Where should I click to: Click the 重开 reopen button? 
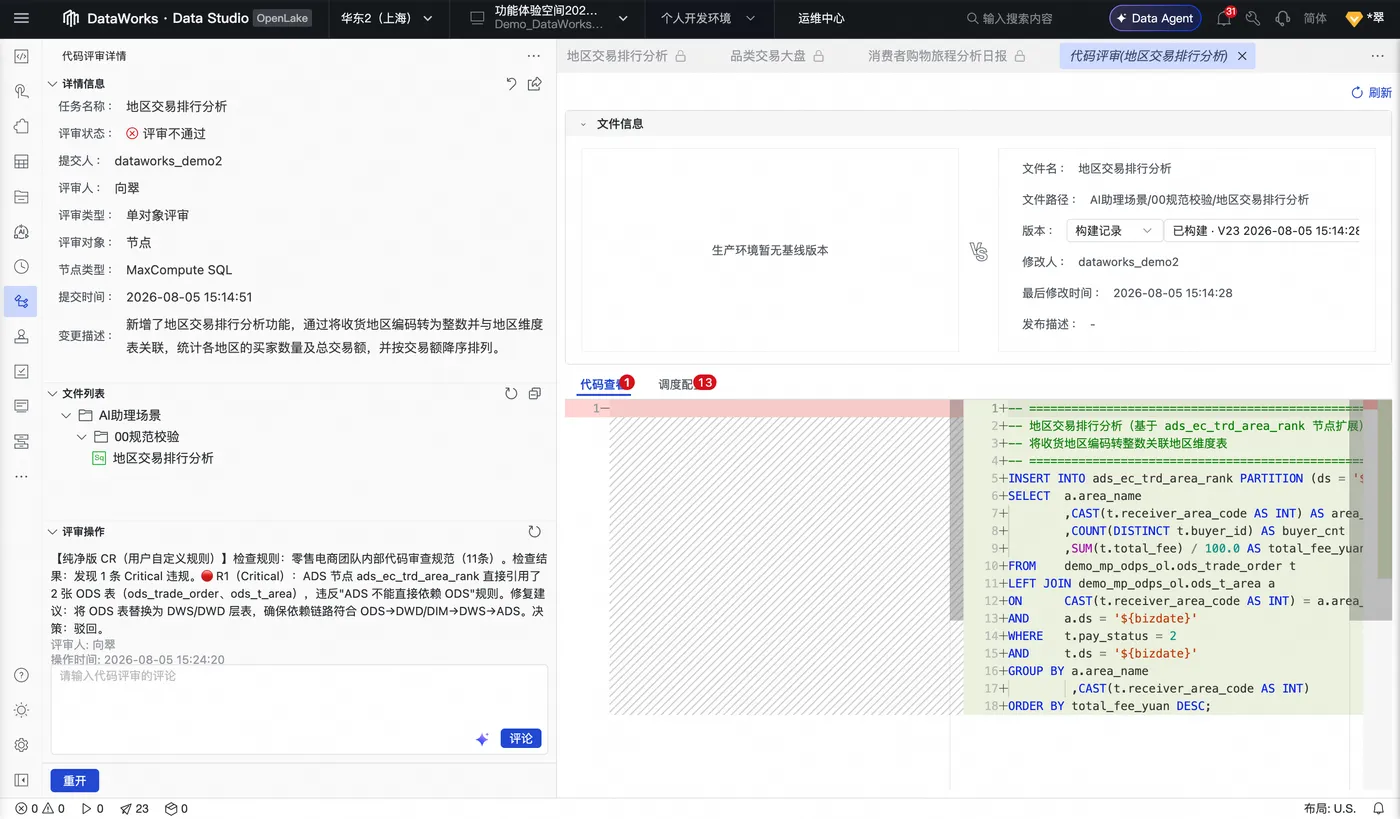75,781
